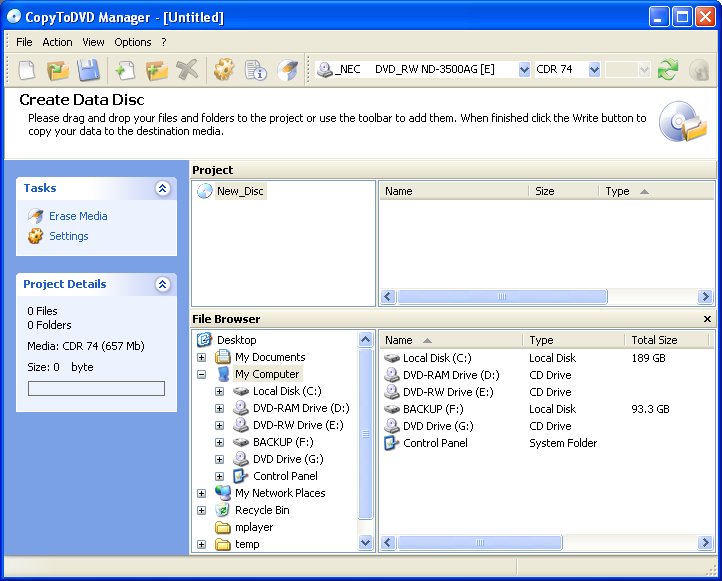
Task: Collapse the Tasks panel
Action: [163, 188]
